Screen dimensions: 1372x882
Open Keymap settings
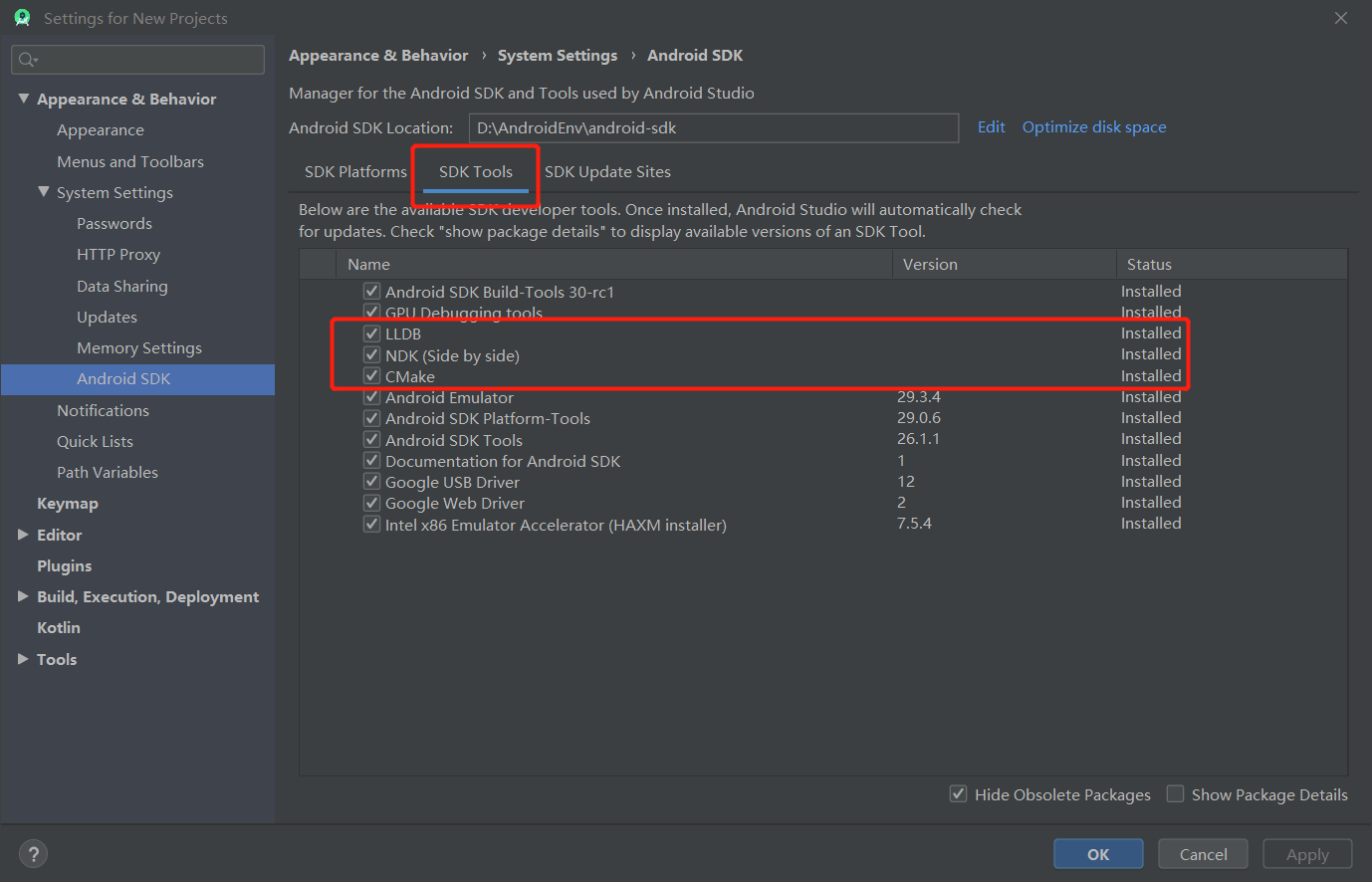[68, 504]
